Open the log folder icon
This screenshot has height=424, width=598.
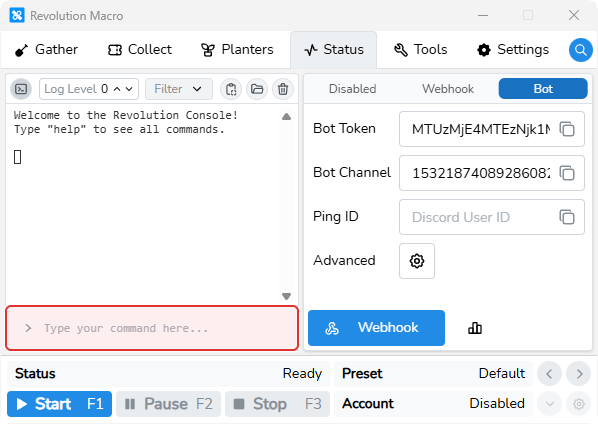[x=257, y=89]
